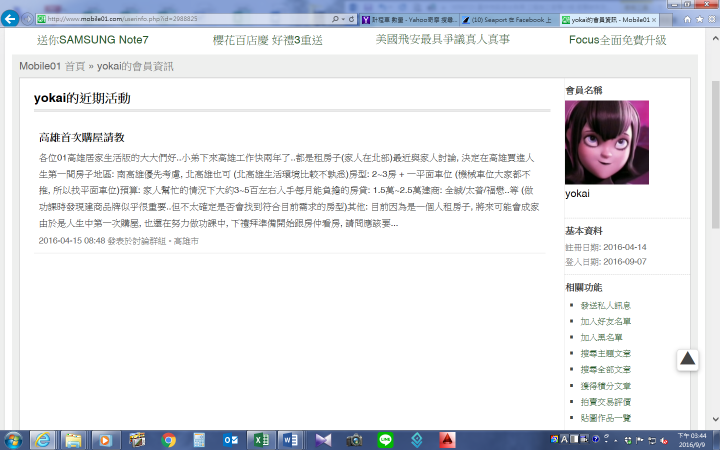Screen dimensions: 720x450
Task: Click the yokai的近期活動 heading
Action: tap(82, 98)
